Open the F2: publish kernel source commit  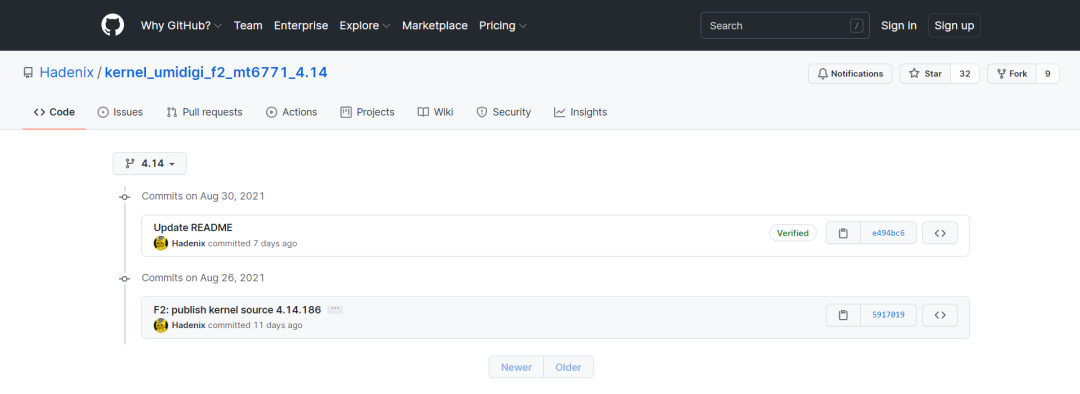(x=237, y=309)
